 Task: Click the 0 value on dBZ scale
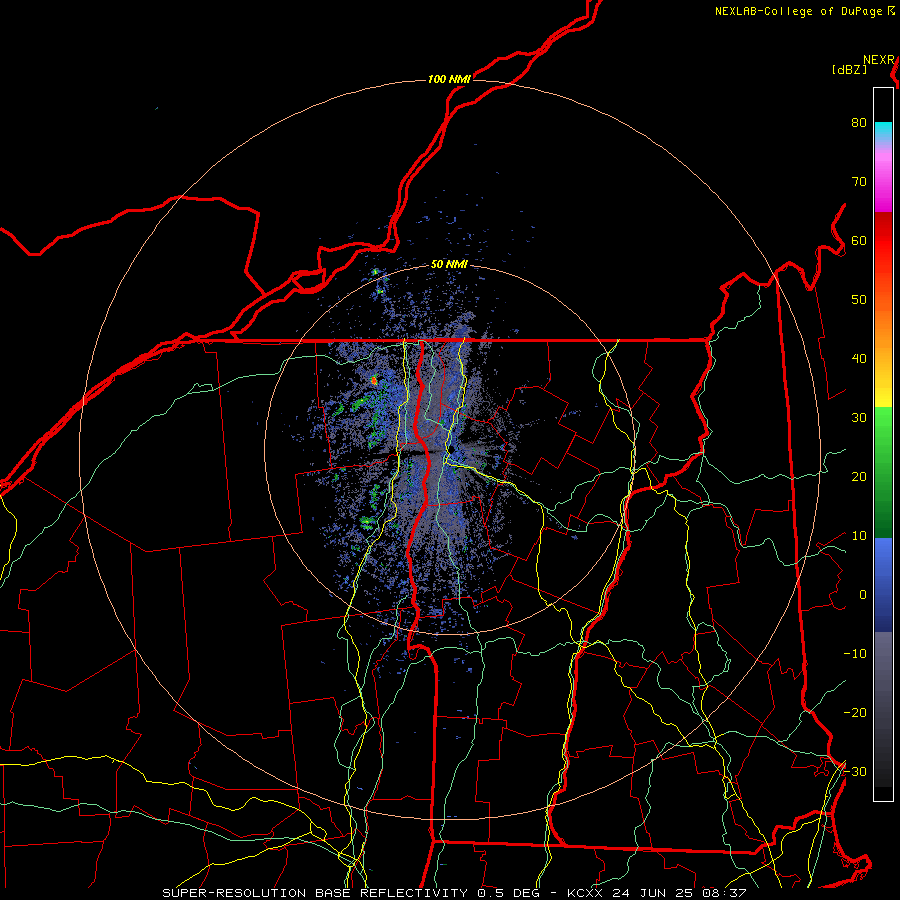click(x=863, y=595)
